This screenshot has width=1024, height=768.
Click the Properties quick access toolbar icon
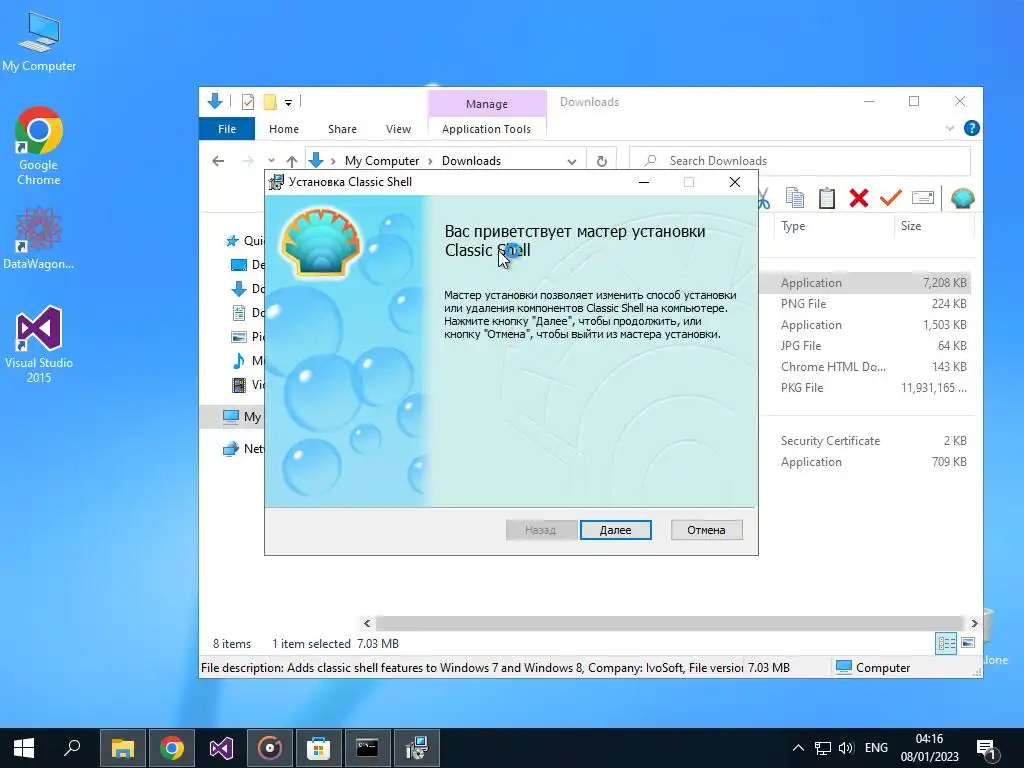(248, 101)
